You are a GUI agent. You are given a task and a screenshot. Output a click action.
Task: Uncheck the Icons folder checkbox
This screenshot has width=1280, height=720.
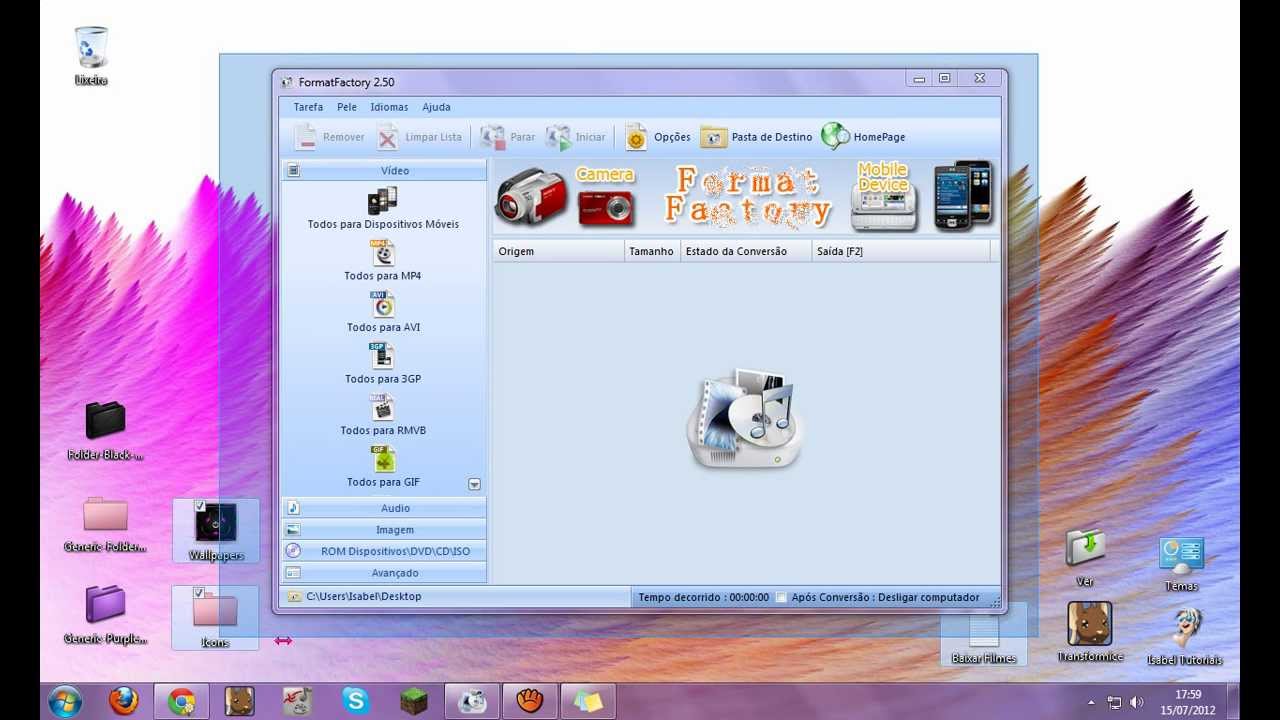click(200, 593)
